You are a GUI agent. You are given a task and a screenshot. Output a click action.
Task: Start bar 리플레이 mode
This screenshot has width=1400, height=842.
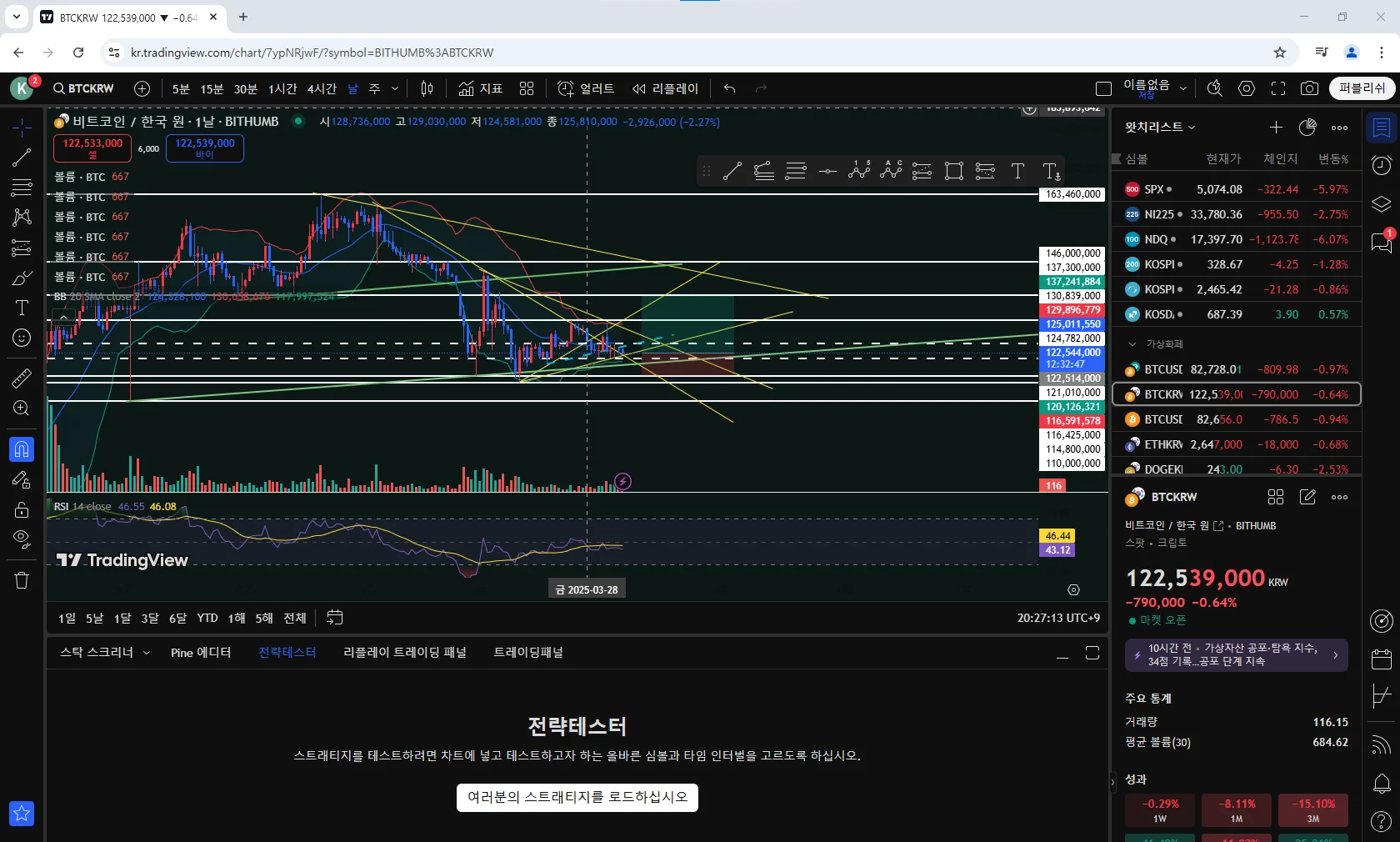coord(665,88)
